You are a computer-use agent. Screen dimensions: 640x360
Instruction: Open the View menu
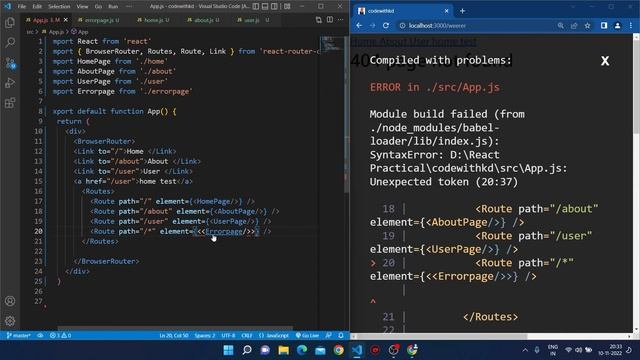click(x=82, y=7)
